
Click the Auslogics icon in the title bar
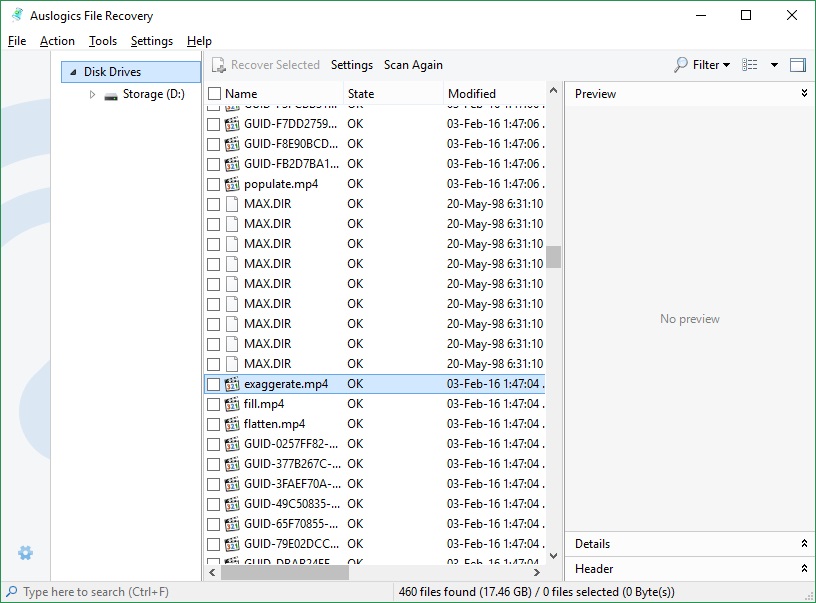16,15
